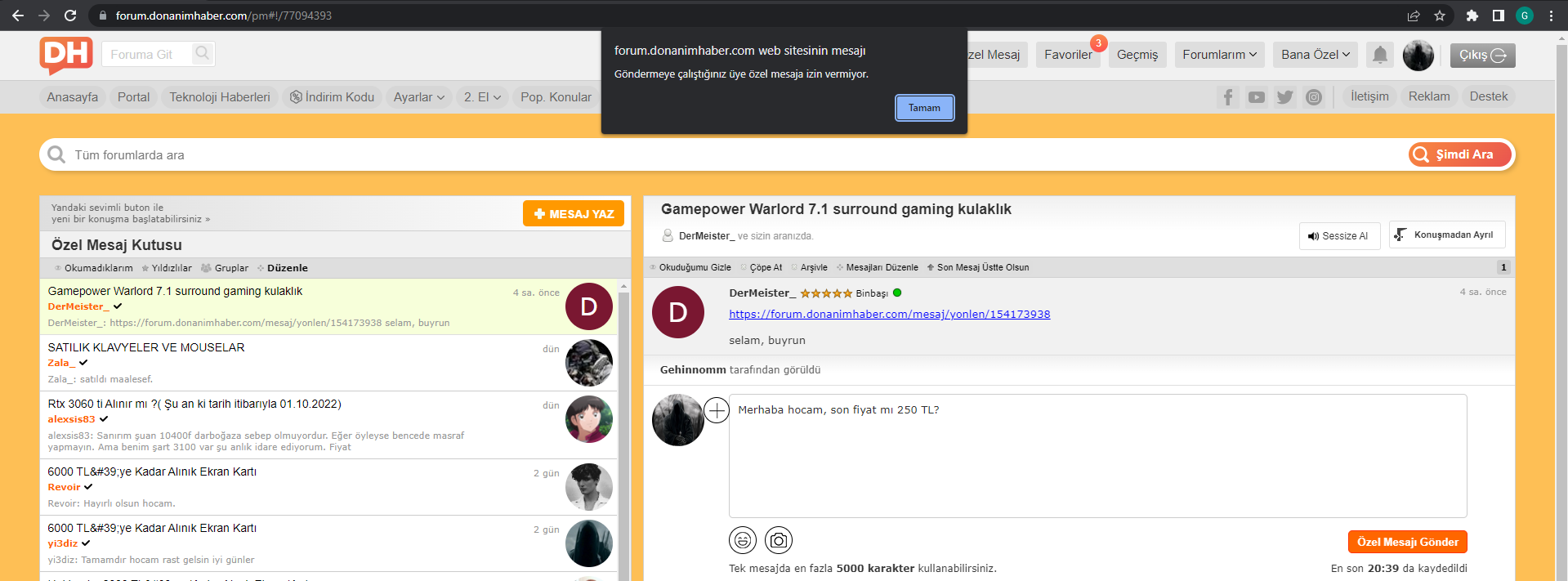Viewport: 1568px width, 581px height.
Task: Filter by Yıldızlılar
Action: (166, 268)
